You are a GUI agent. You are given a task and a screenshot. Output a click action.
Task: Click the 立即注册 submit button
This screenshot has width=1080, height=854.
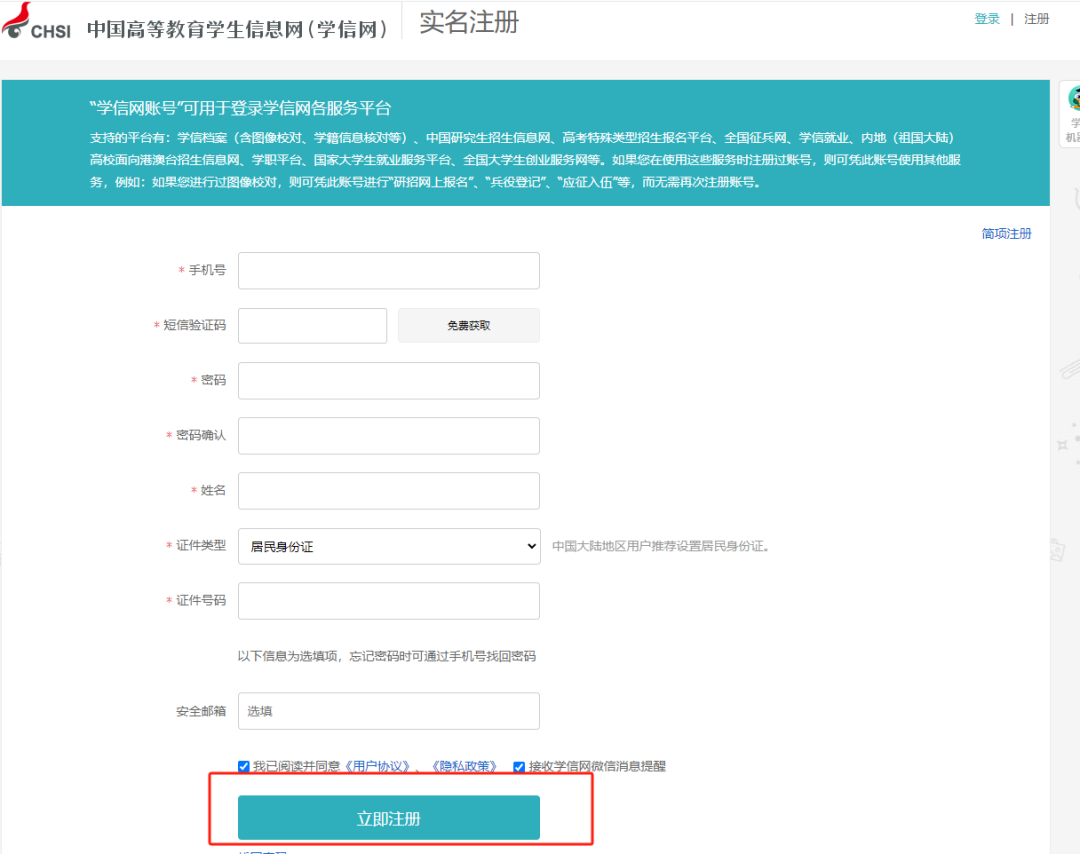pos(388,818)
